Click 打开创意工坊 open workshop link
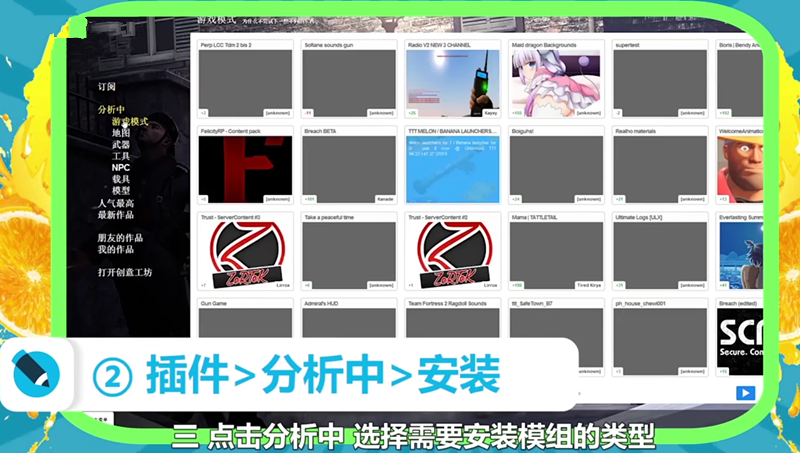The image size is (800, 453). [124, 272]
